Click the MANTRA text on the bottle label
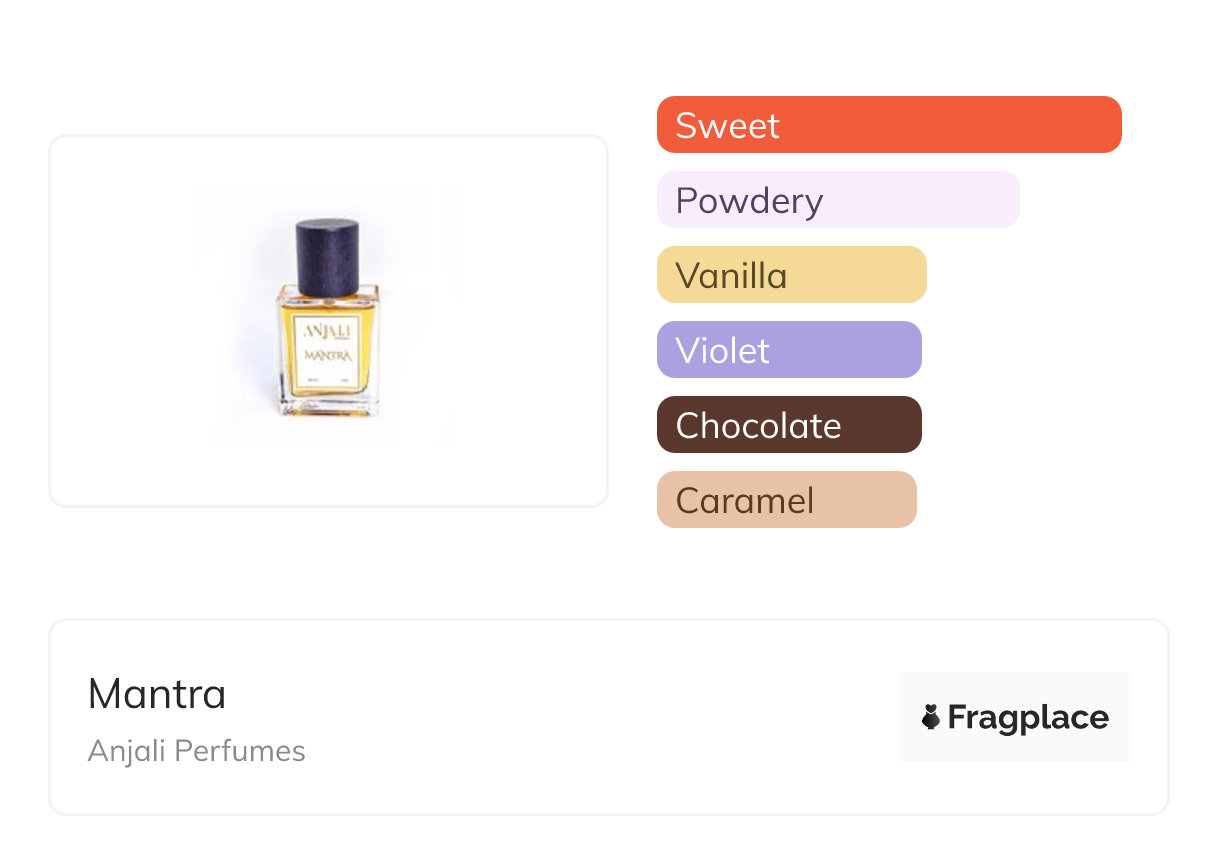Screen dimensions: 1218x864 coord(327,353)
